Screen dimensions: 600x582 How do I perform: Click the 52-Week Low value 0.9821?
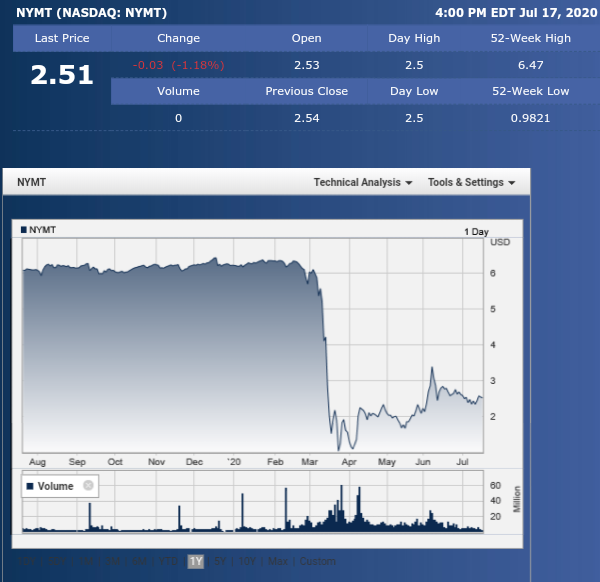(530, 118)
